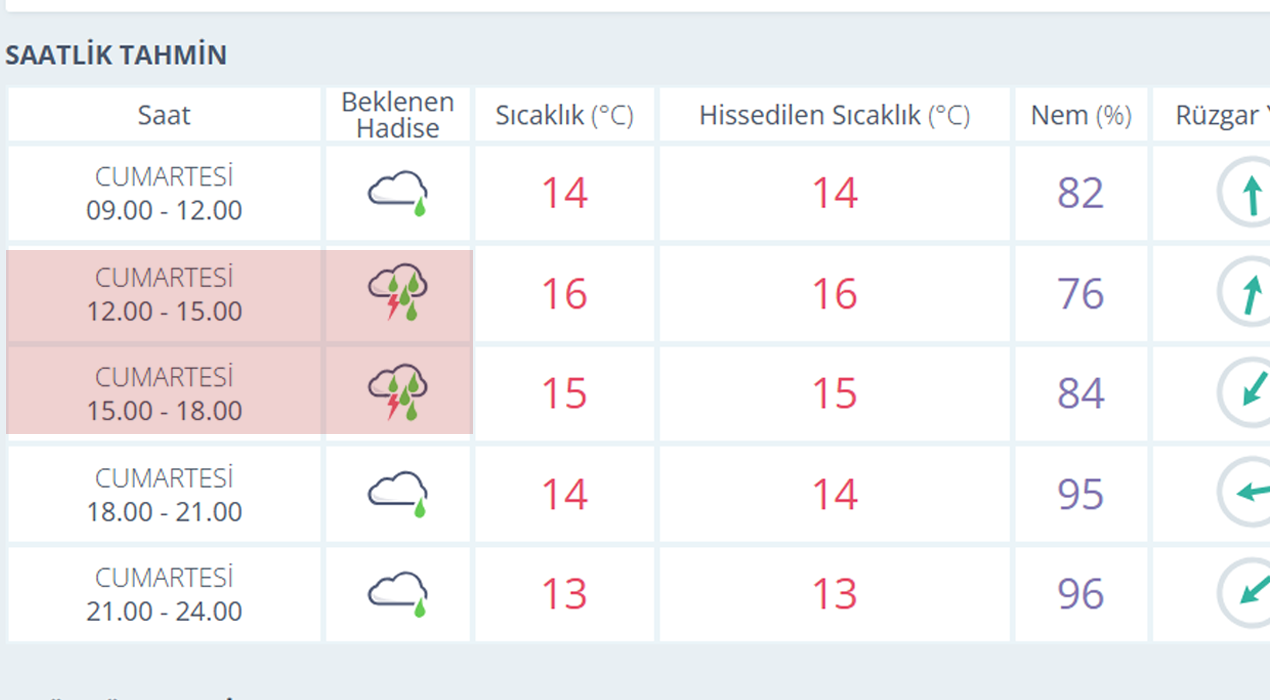
Task: Click the Hissedilen Sıcaklık column header
Action: [x=834, y=115]
